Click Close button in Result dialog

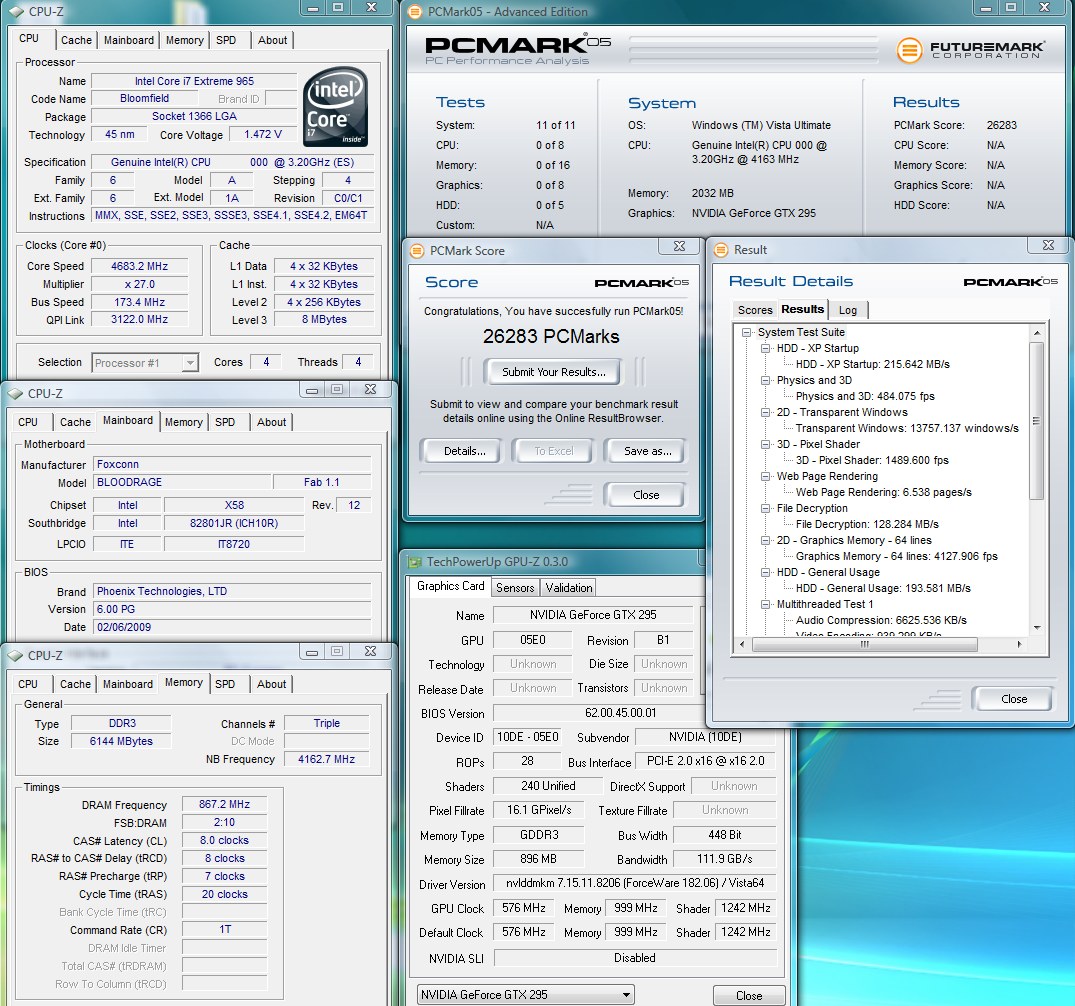pyautogui.click(x=1013, y=699)
